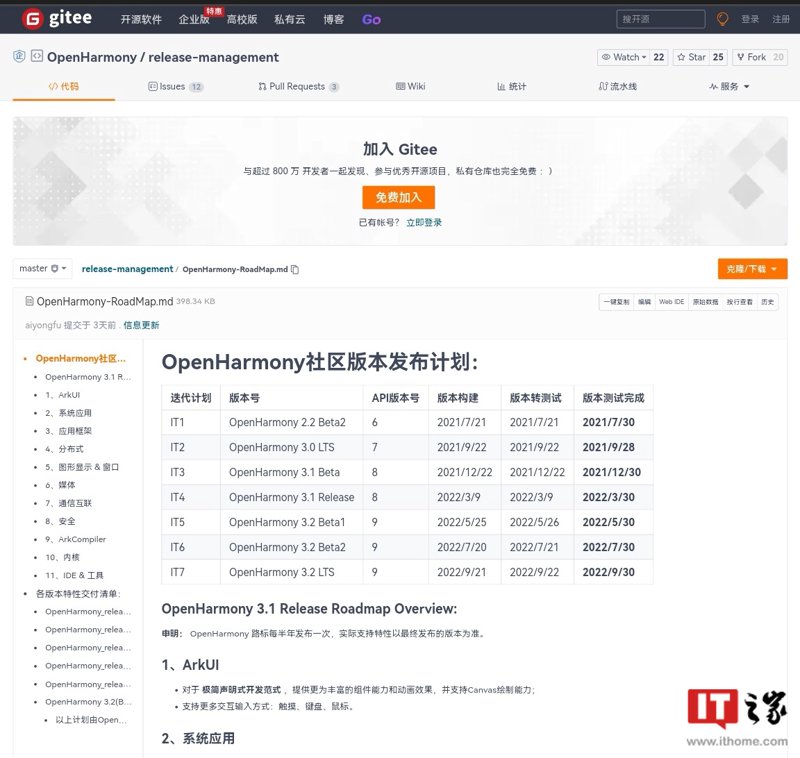Open 私有云 in top navigation

click(x=290, y=19)
